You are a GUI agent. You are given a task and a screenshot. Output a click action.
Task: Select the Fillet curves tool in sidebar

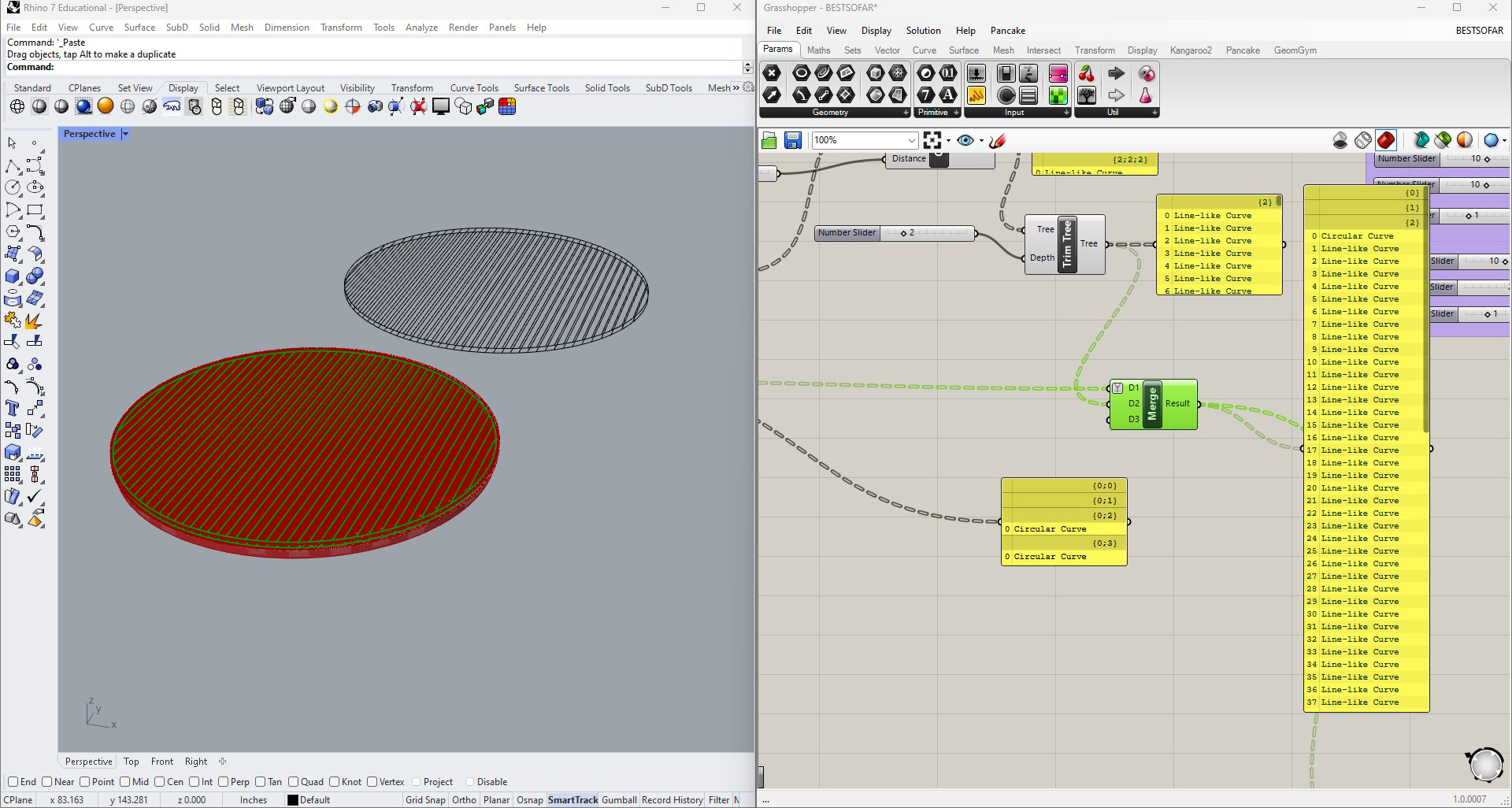pyautogui.click(x=35, y=232)
